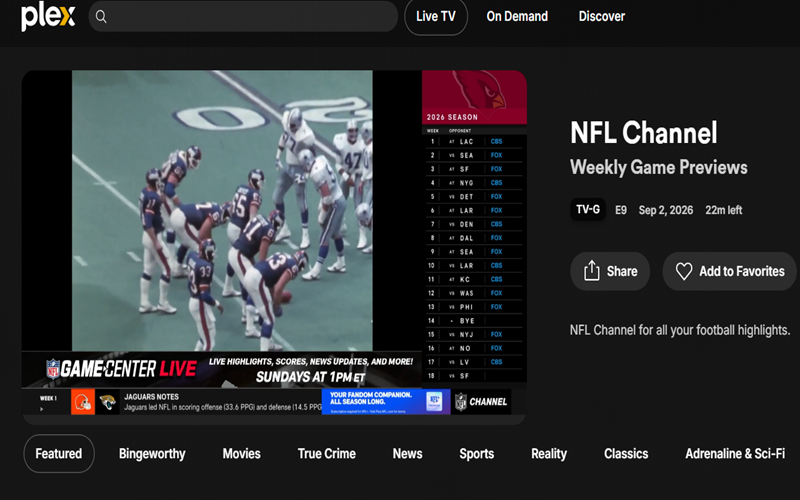Viewport: 800px width, 500px height.
Task: Click the week 5 DET row
Action: 474,196
